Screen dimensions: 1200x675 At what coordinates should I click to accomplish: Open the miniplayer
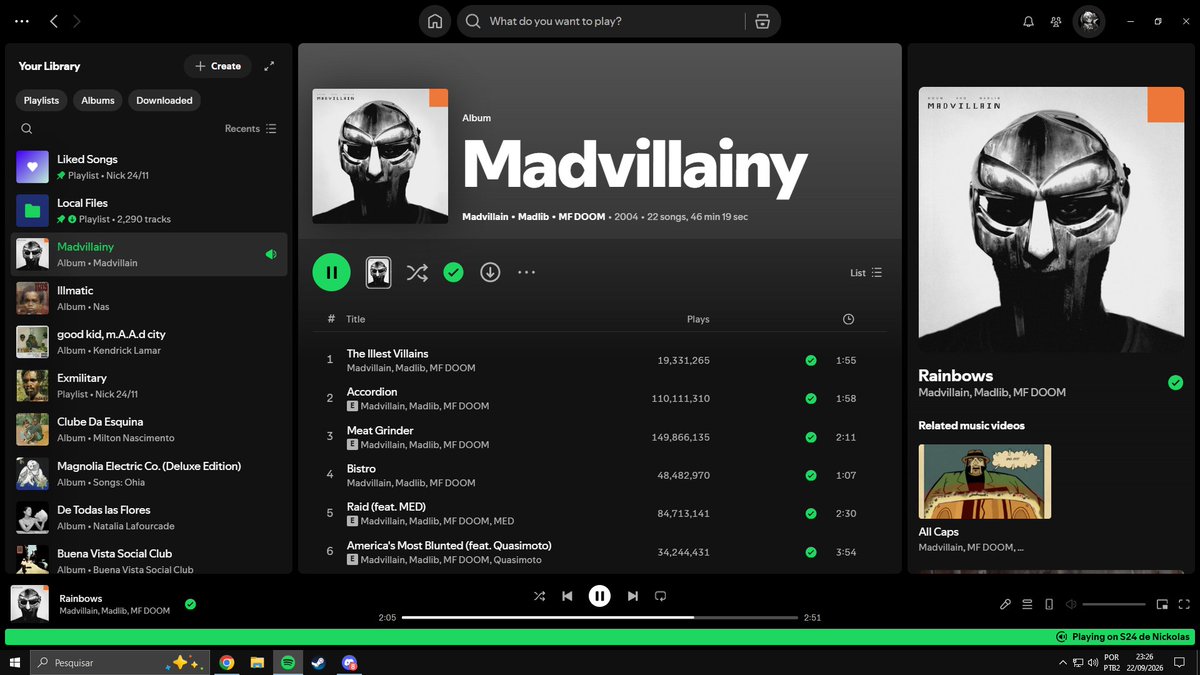click(x=1162, y=604)
